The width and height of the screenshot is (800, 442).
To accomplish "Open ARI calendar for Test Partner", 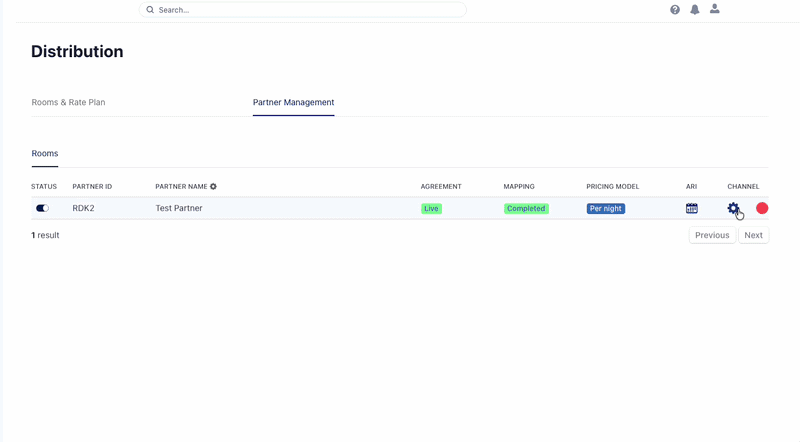I will [692, 208].
